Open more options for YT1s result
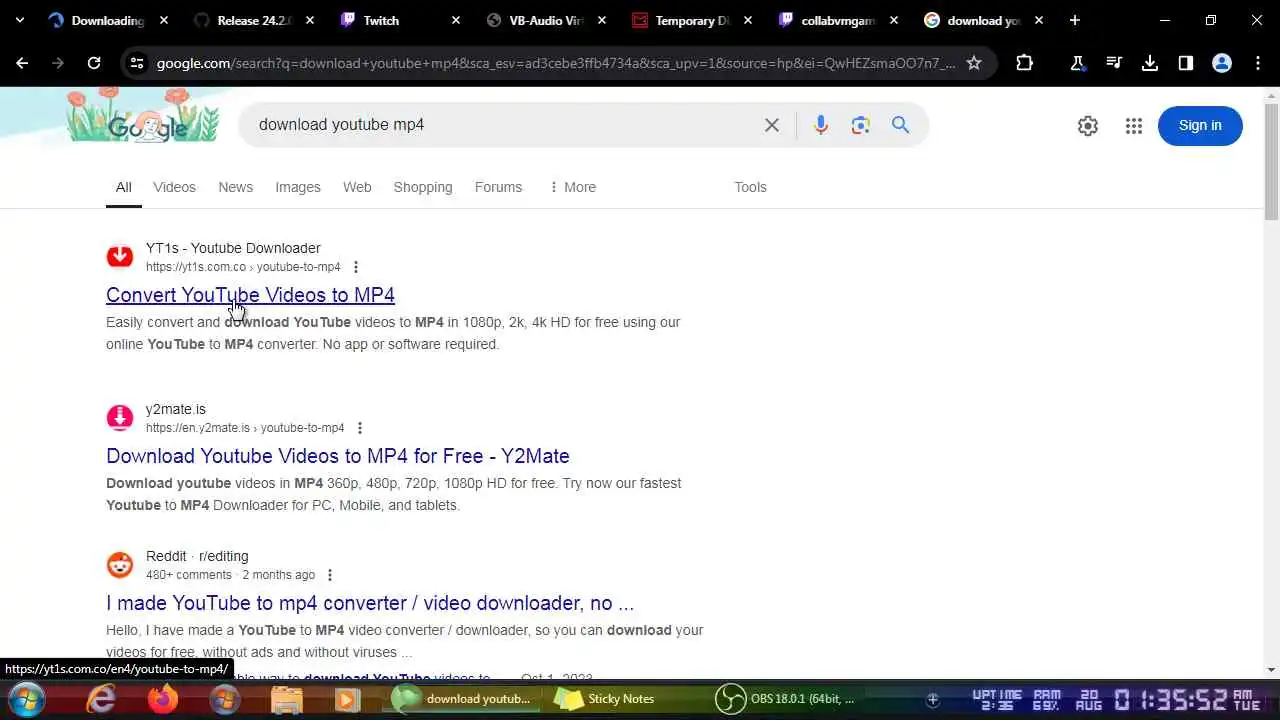Screen dimensions: 1280x720 pos(356,267)
